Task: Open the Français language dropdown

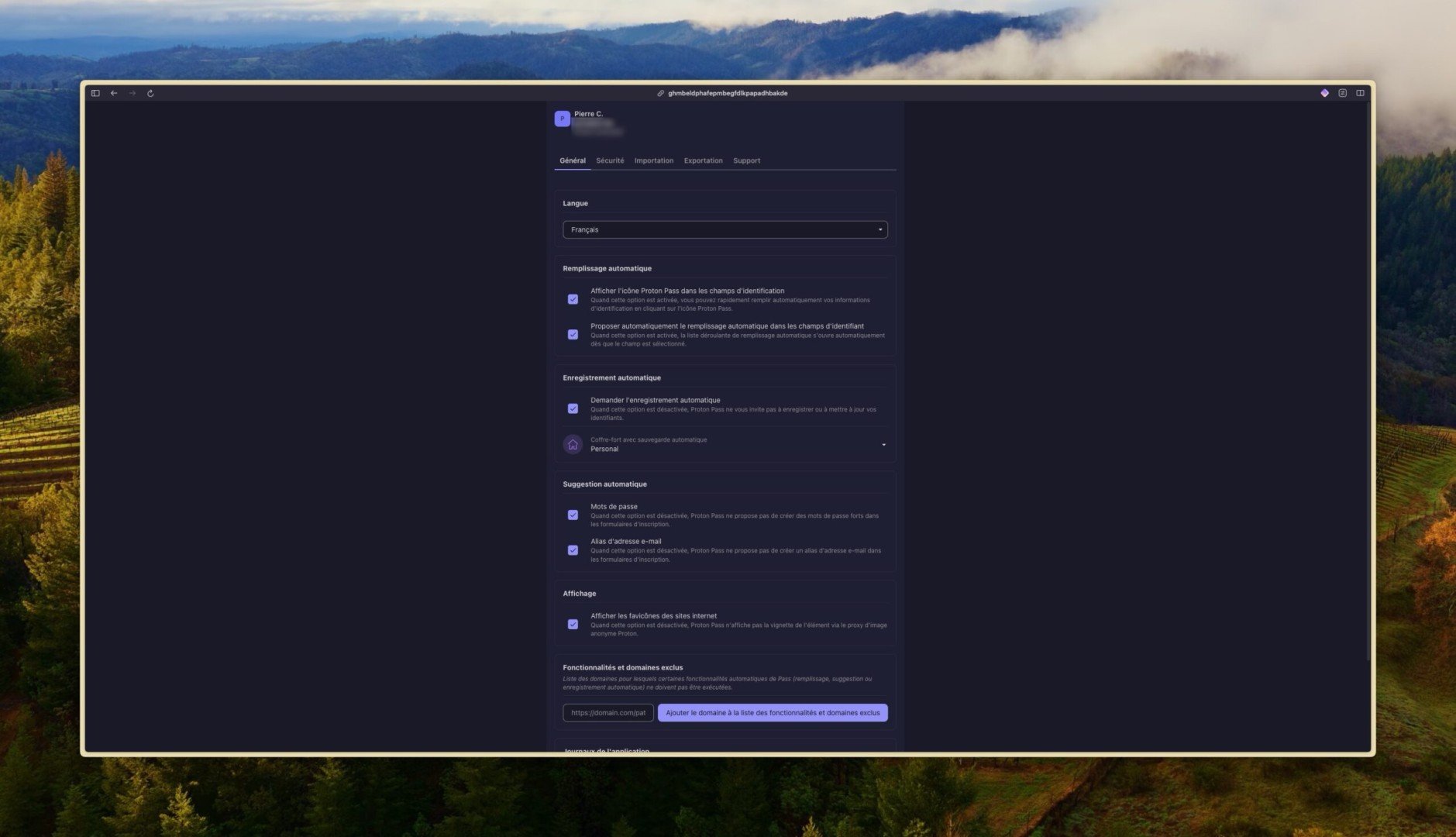Action: pos(725,229)
